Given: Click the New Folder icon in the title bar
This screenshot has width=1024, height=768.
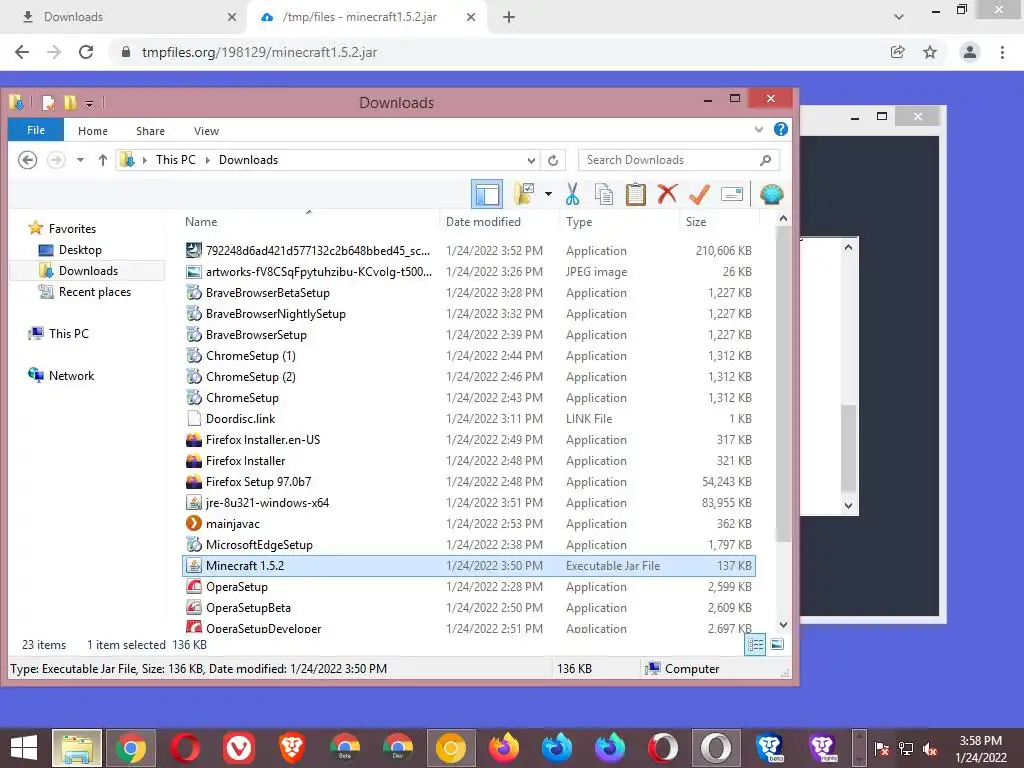Looking at the screenshot, I should [70, 103].
